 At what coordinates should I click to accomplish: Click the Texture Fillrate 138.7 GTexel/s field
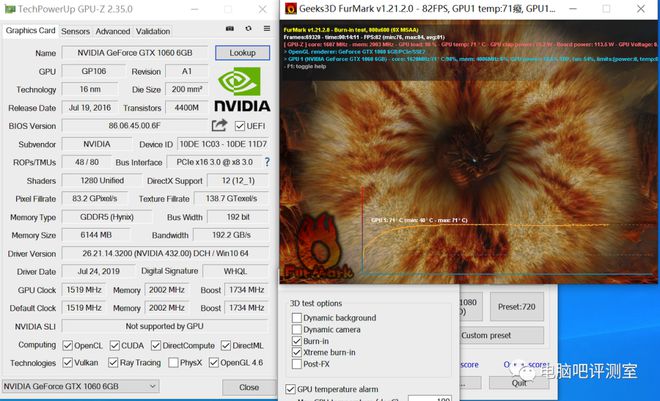[x=231, y=198]
